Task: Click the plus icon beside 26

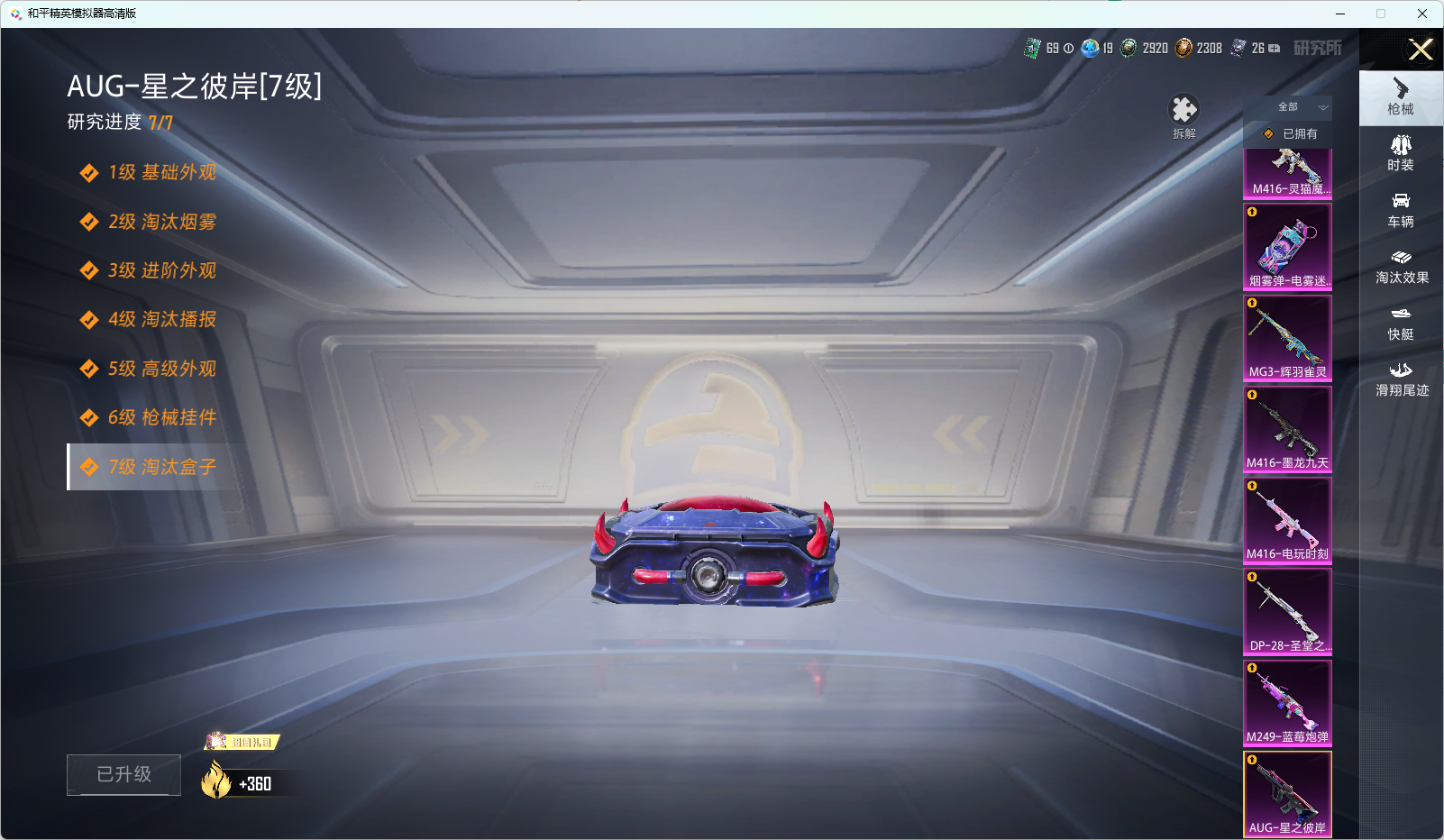Action: (x=1274, y=49)
